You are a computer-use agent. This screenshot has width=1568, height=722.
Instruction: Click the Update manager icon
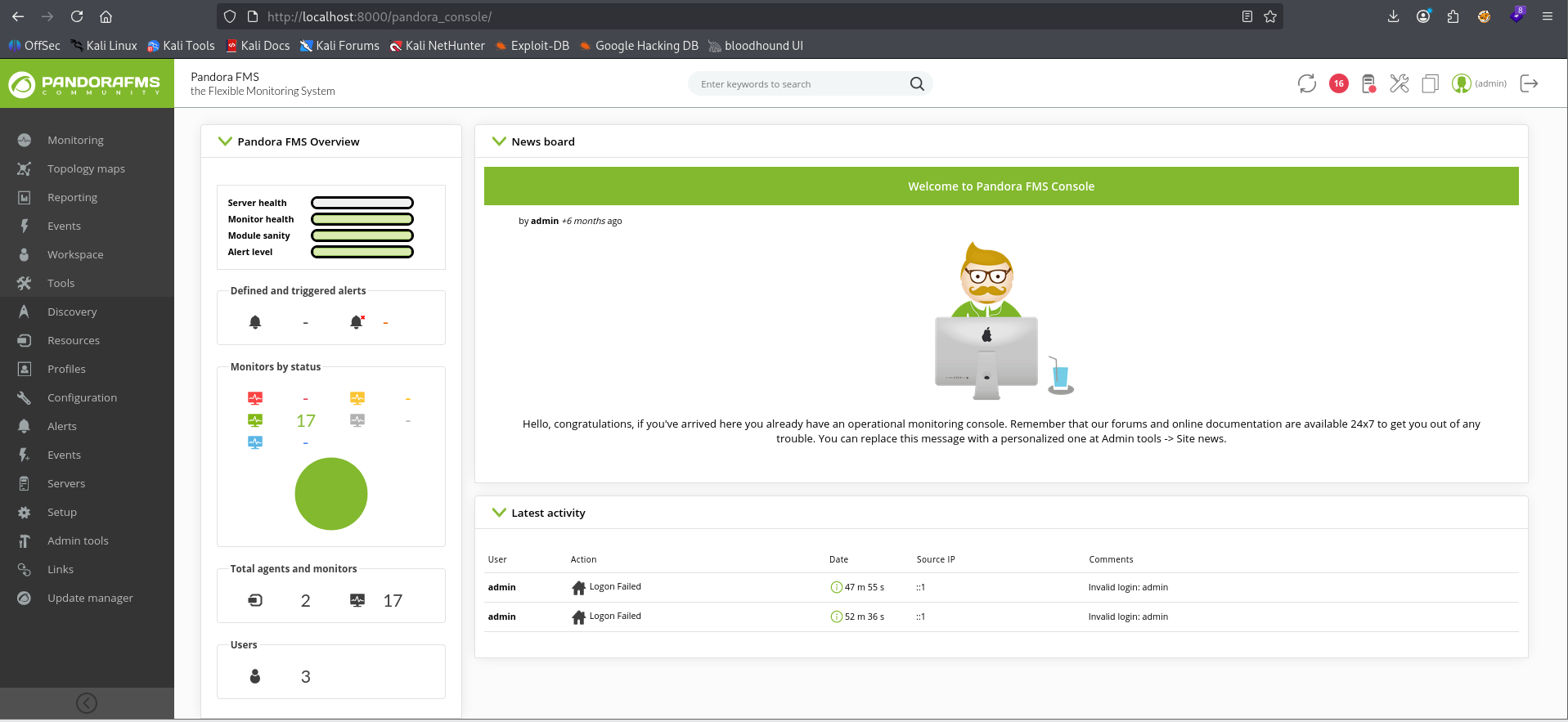pos(25,598)
